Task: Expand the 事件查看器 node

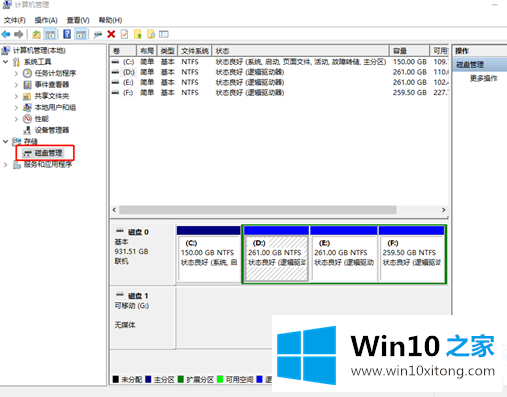Action: pyautogui.click(x=16, y=85)
